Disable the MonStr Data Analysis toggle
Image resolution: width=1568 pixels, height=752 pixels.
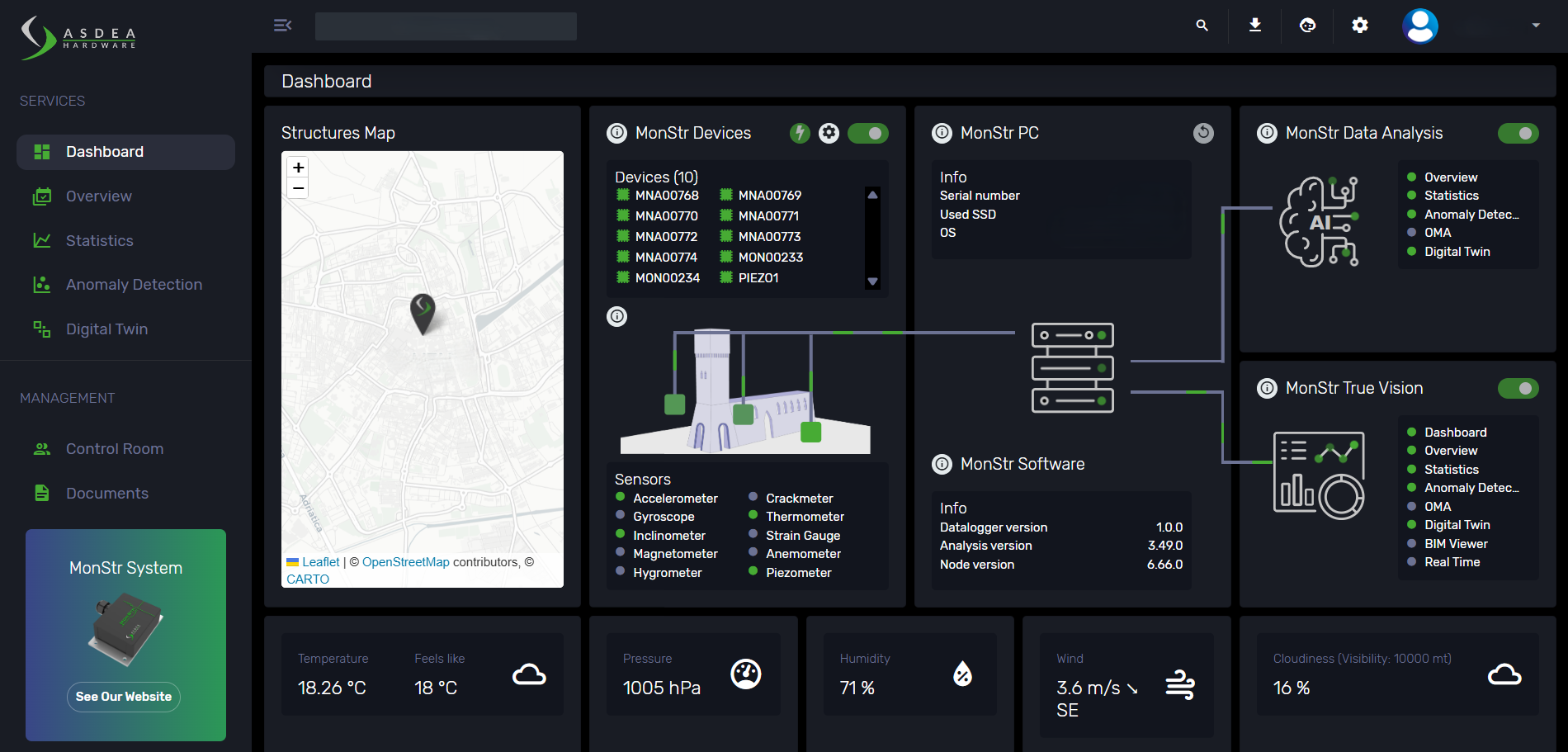(x=1518, y=133)
